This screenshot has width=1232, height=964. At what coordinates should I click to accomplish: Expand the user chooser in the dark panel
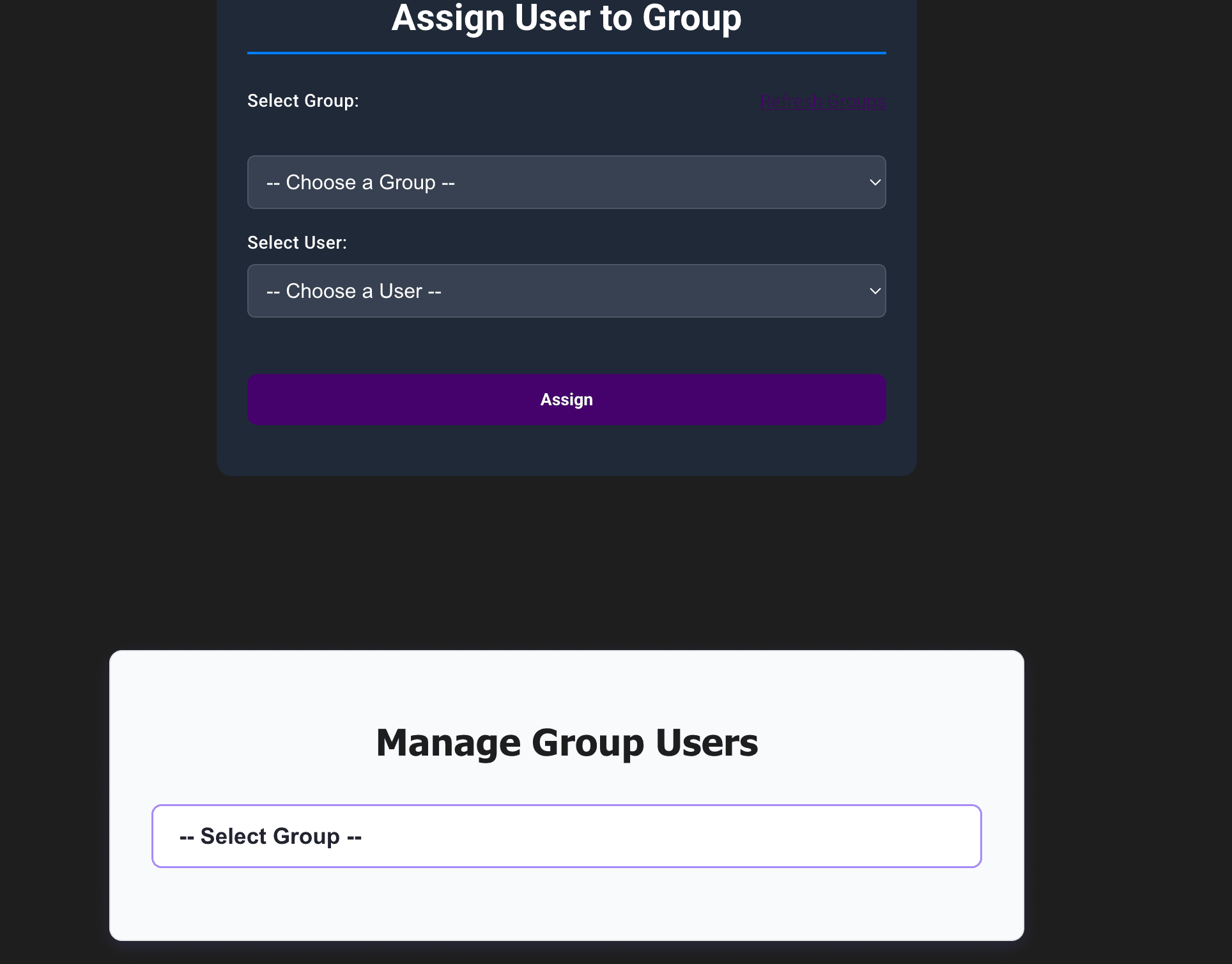click(x=566, y=291)
